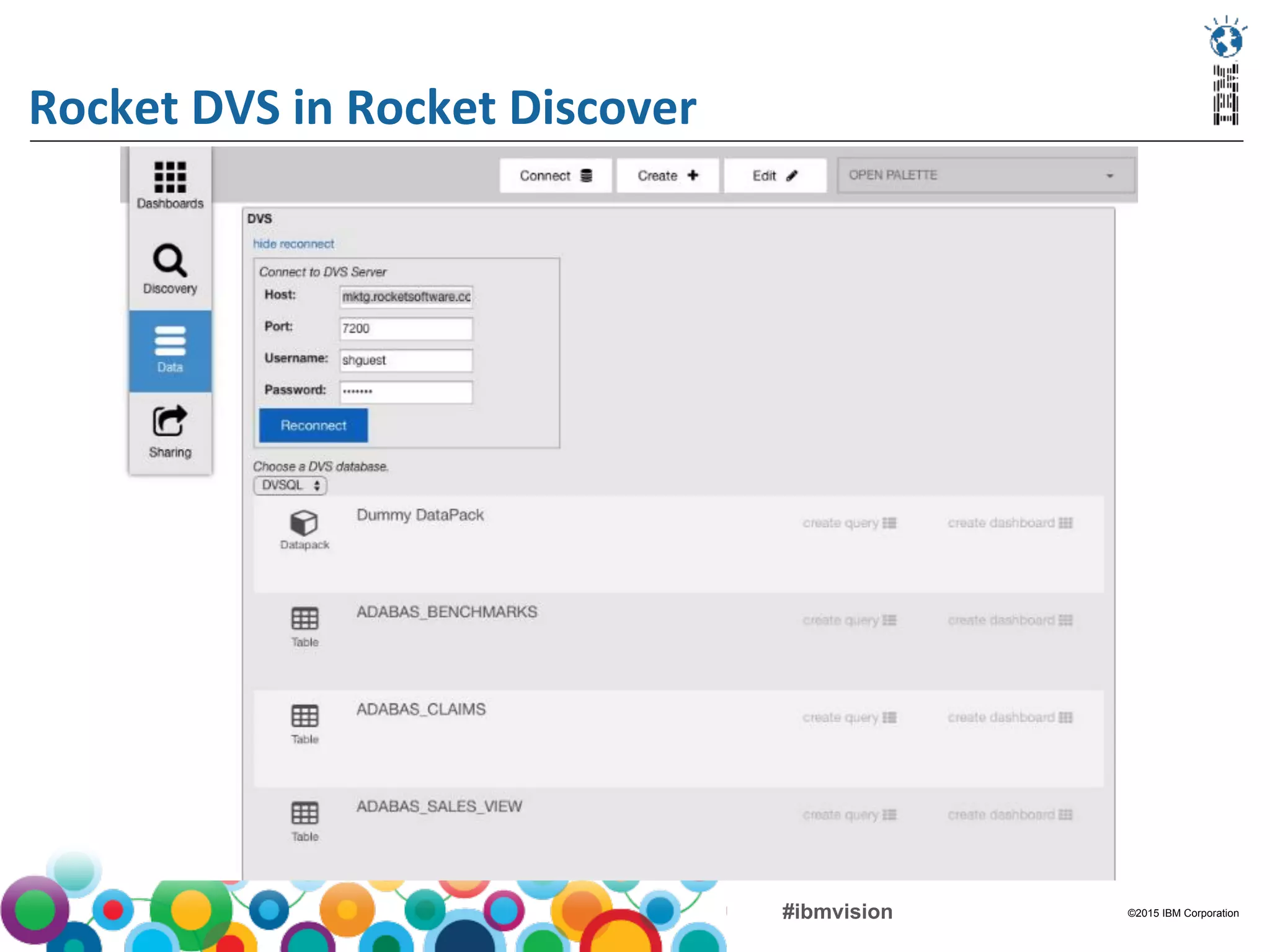
Task: Click the Dummy DataPack cube icon
Action: click(304, 522)
